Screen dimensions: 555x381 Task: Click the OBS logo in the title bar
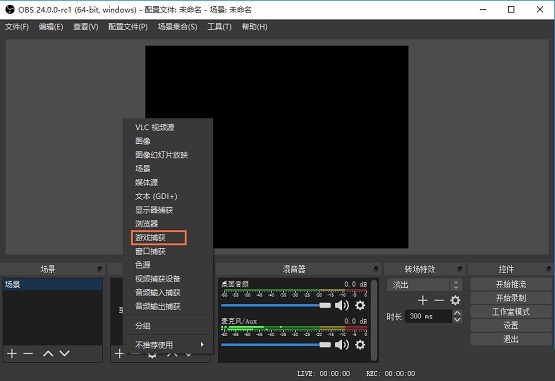[10, 10]
